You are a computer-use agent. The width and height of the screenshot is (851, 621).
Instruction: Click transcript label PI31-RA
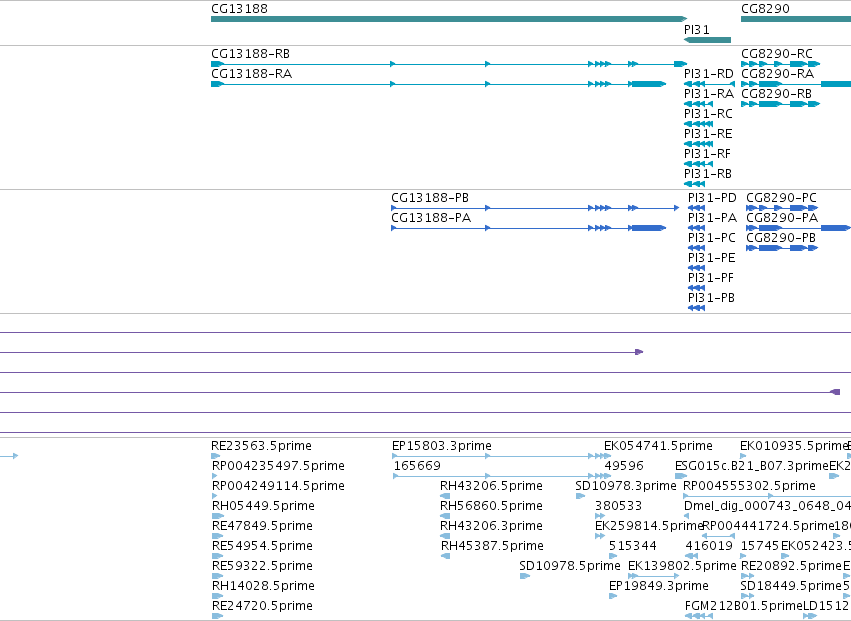(x=709, y=94)
